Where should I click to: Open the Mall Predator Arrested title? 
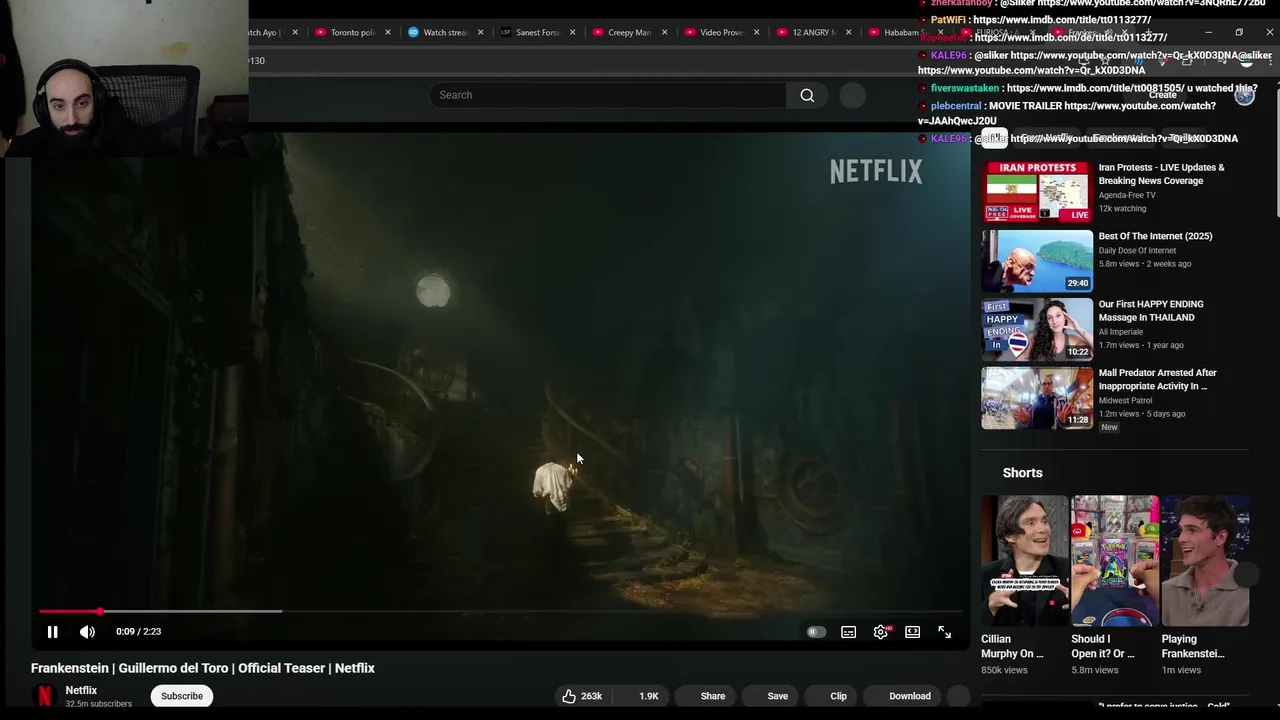[1158, 379]
